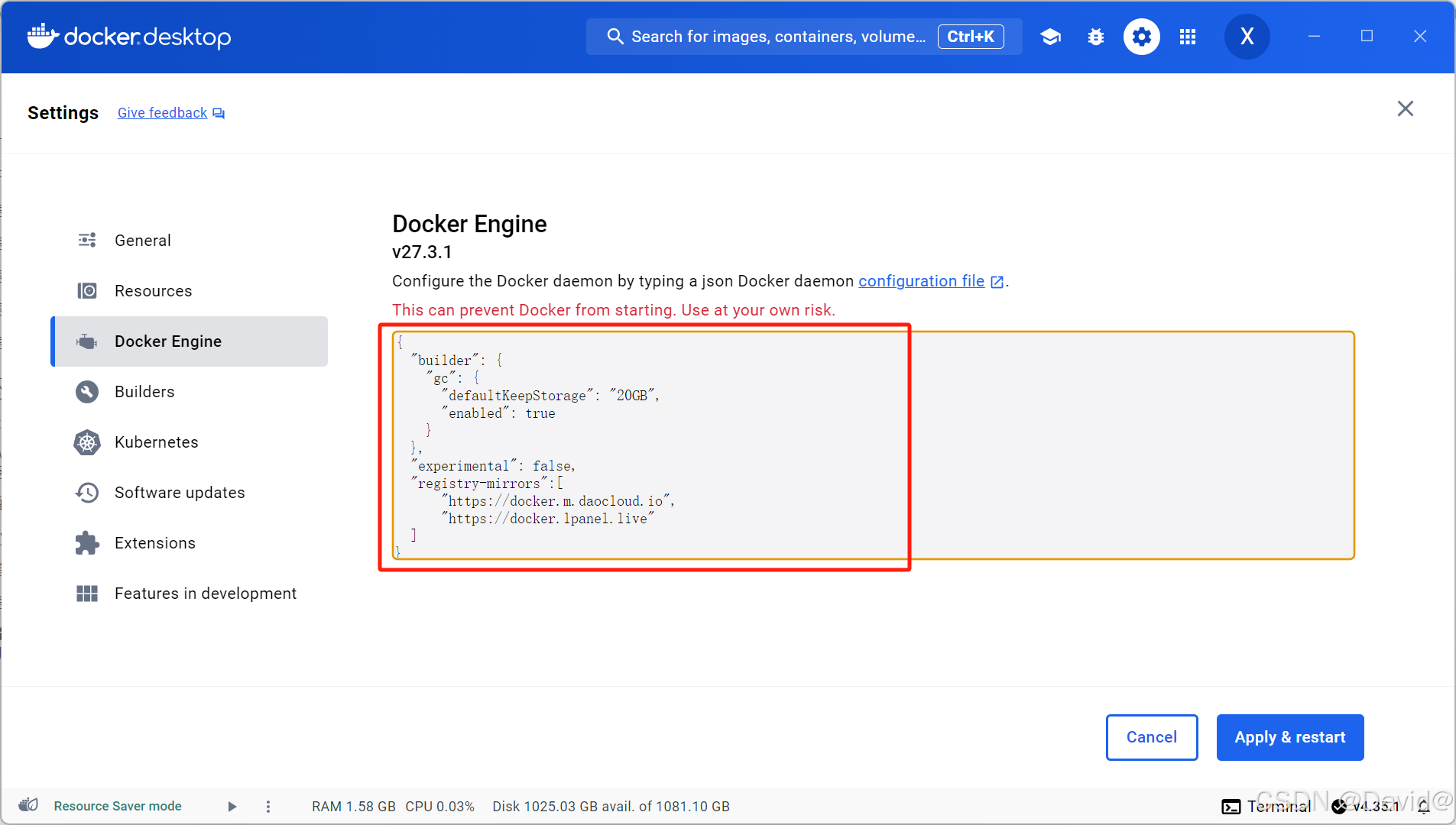Image resolution: width=1456 pixels, height=825 pixels.
Task: Click the "registry-mirrors" line in the editor
Action: [x=488, y=484]
